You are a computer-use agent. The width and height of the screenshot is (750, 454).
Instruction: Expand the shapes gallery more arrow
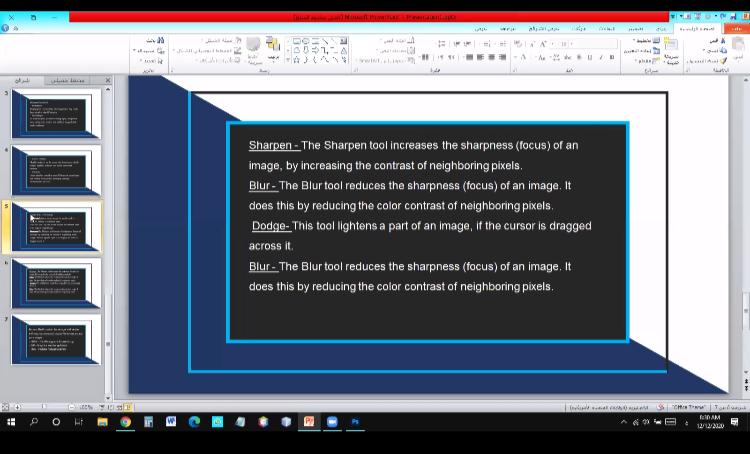pos(290,60)
